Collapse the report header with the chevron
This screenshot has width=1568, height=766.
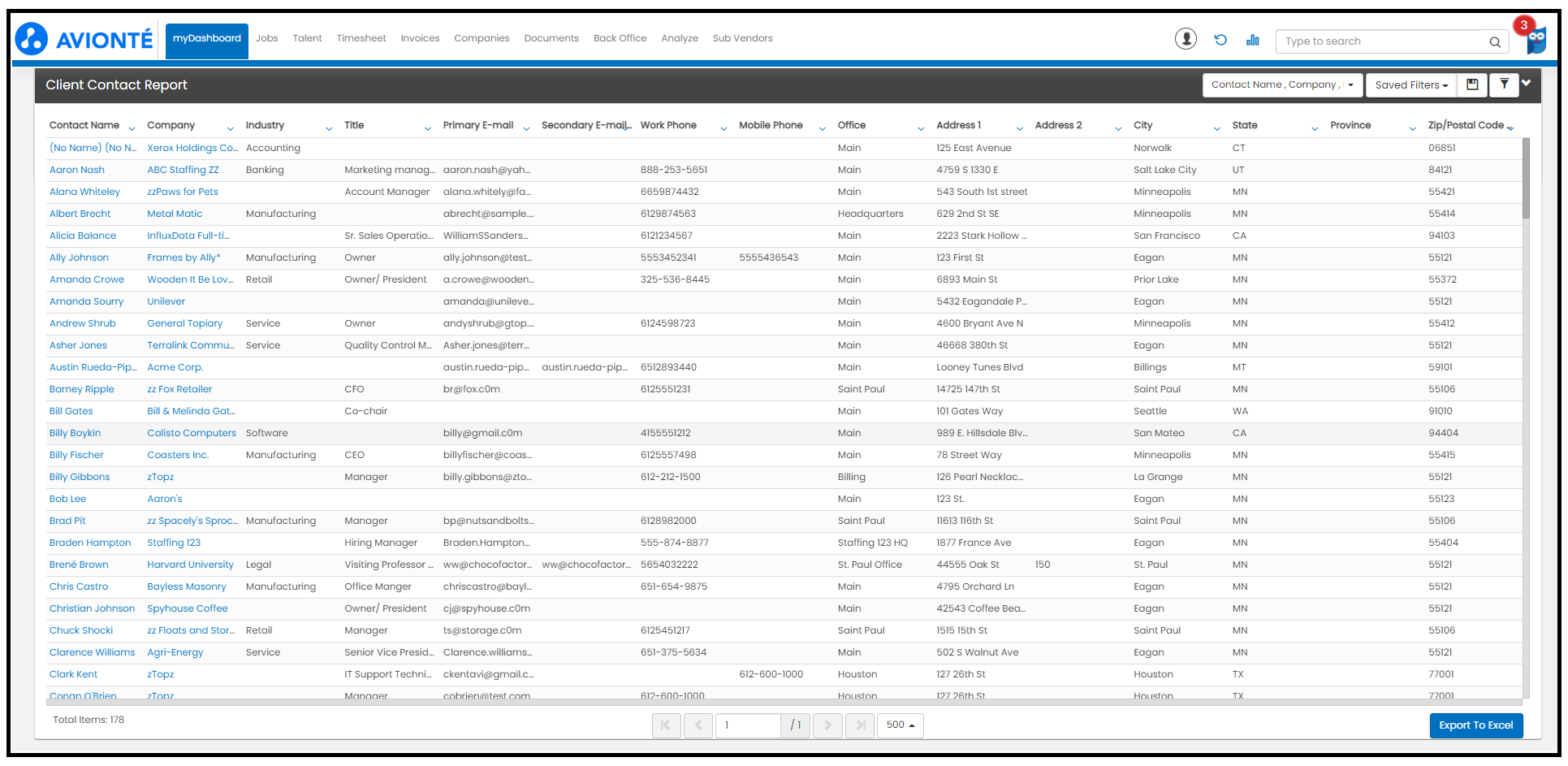coord(1527,83)
